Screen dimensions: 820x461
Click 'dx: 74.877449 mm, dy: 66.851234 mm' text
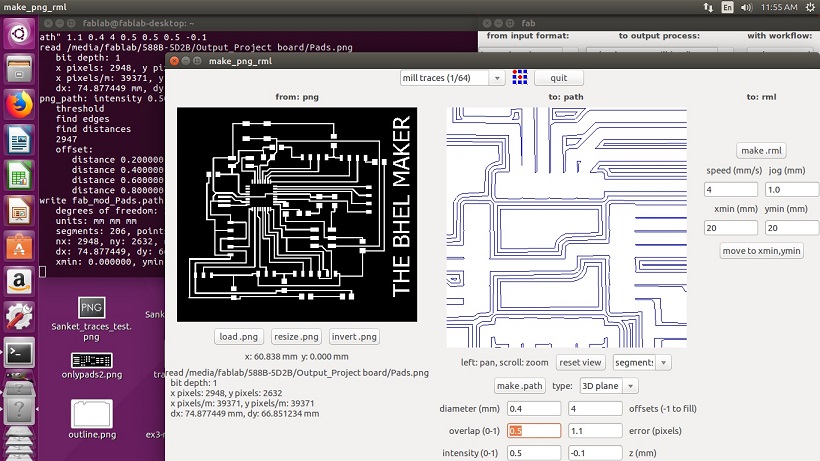click(x=245, y=413)
